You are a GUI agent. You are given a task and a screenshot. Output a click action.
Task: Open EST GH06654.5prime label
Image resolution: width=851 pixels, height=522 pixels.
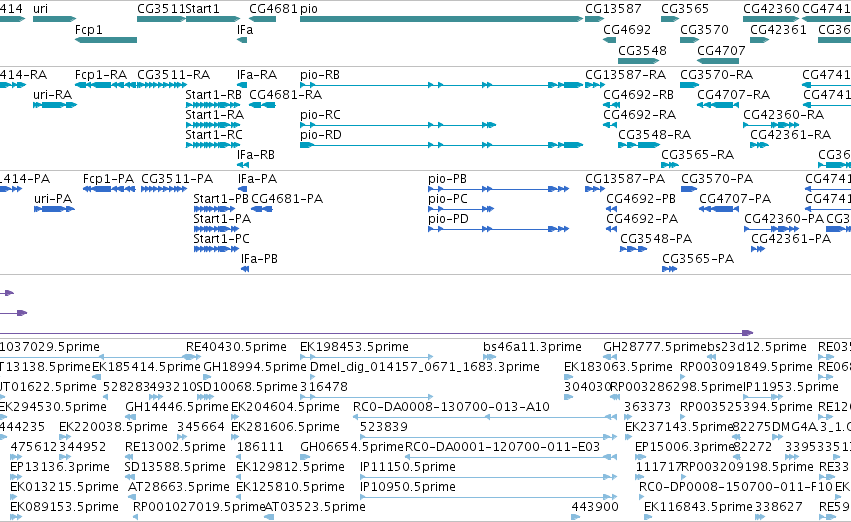352,447
